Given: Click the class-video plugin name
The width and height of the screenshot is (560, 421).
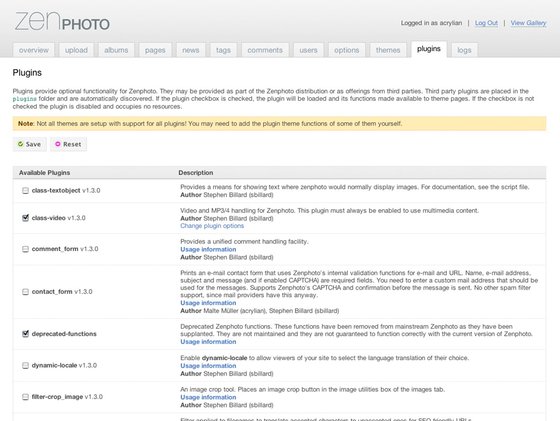Looking at the screenshot, I should point(49,218).
